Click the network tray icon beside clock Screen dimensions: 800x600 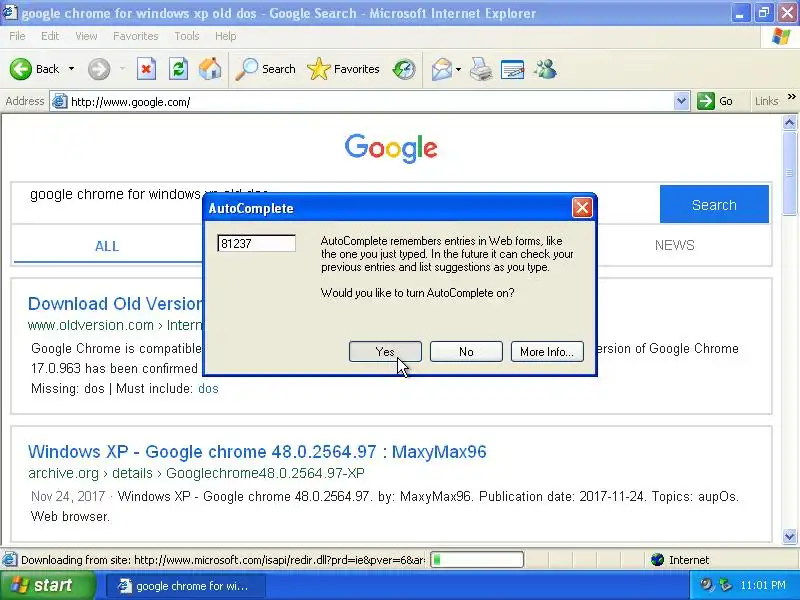pyautogui.click(x=725, y=585)
